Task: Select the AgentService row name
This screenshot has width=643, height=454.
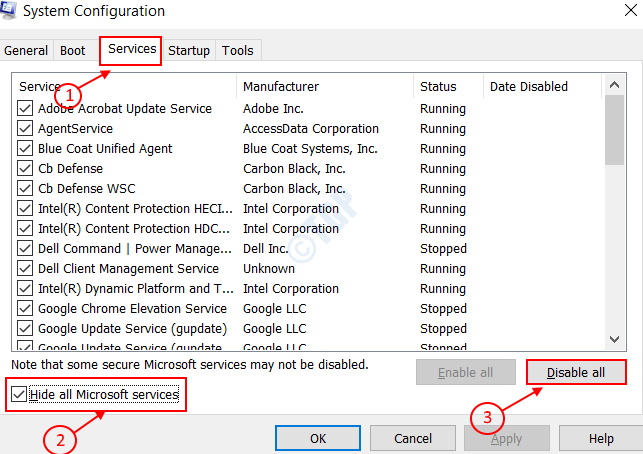Action: [x=75, y=129]
